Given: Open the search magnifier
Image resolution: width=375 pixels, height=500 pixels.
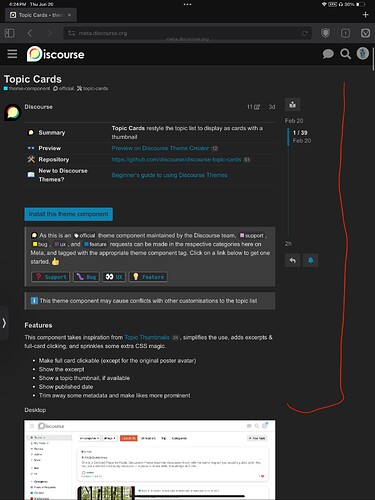Looking at the screenshot, I should pyautogui.click(x=345, y=54).
